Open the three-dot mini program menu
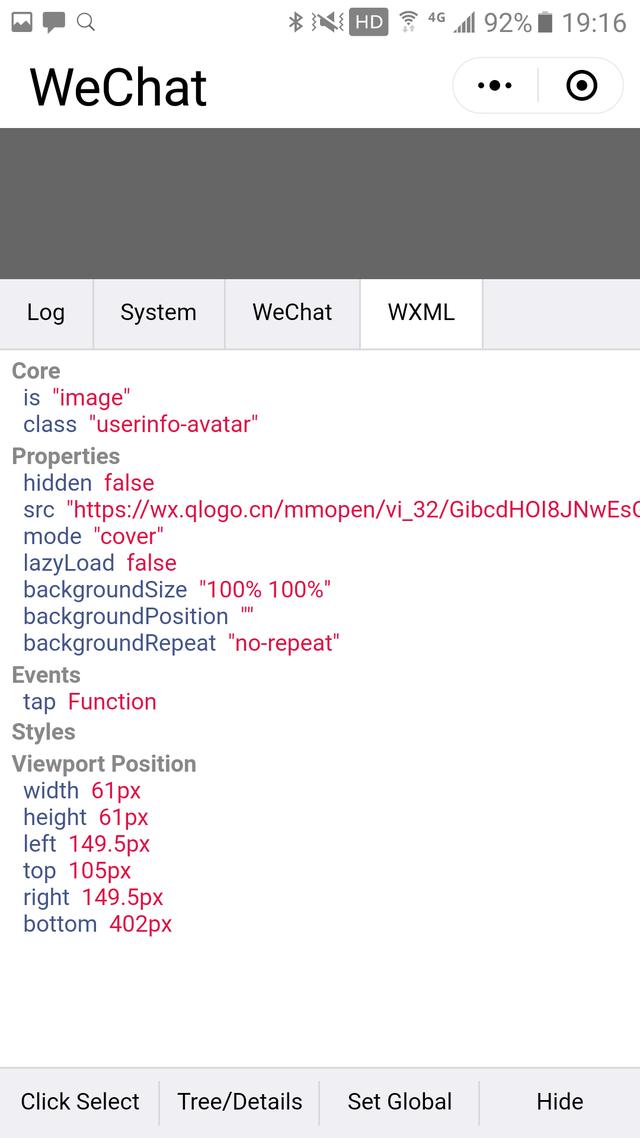This screenshot has width=640, height=1138. pos(495,86)
